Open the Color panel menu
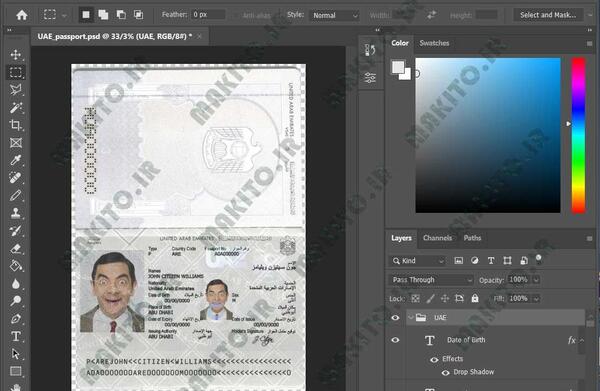The image size is (600, 391). [x=589, y=44]
